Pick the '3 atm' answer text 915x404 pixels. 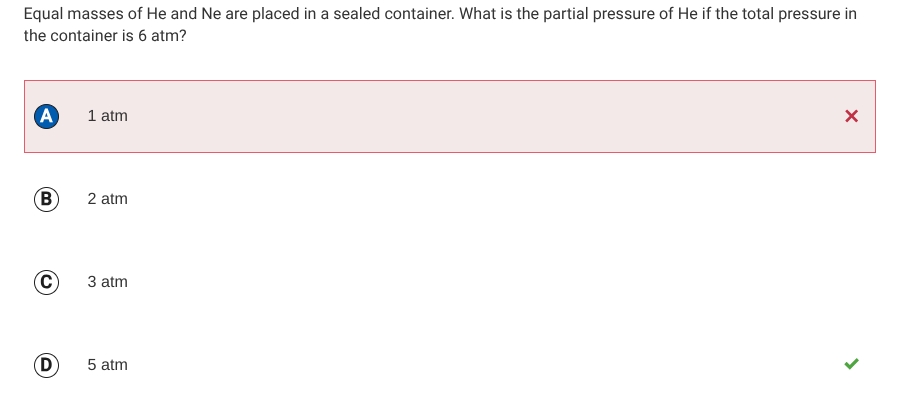click(107, 282)
